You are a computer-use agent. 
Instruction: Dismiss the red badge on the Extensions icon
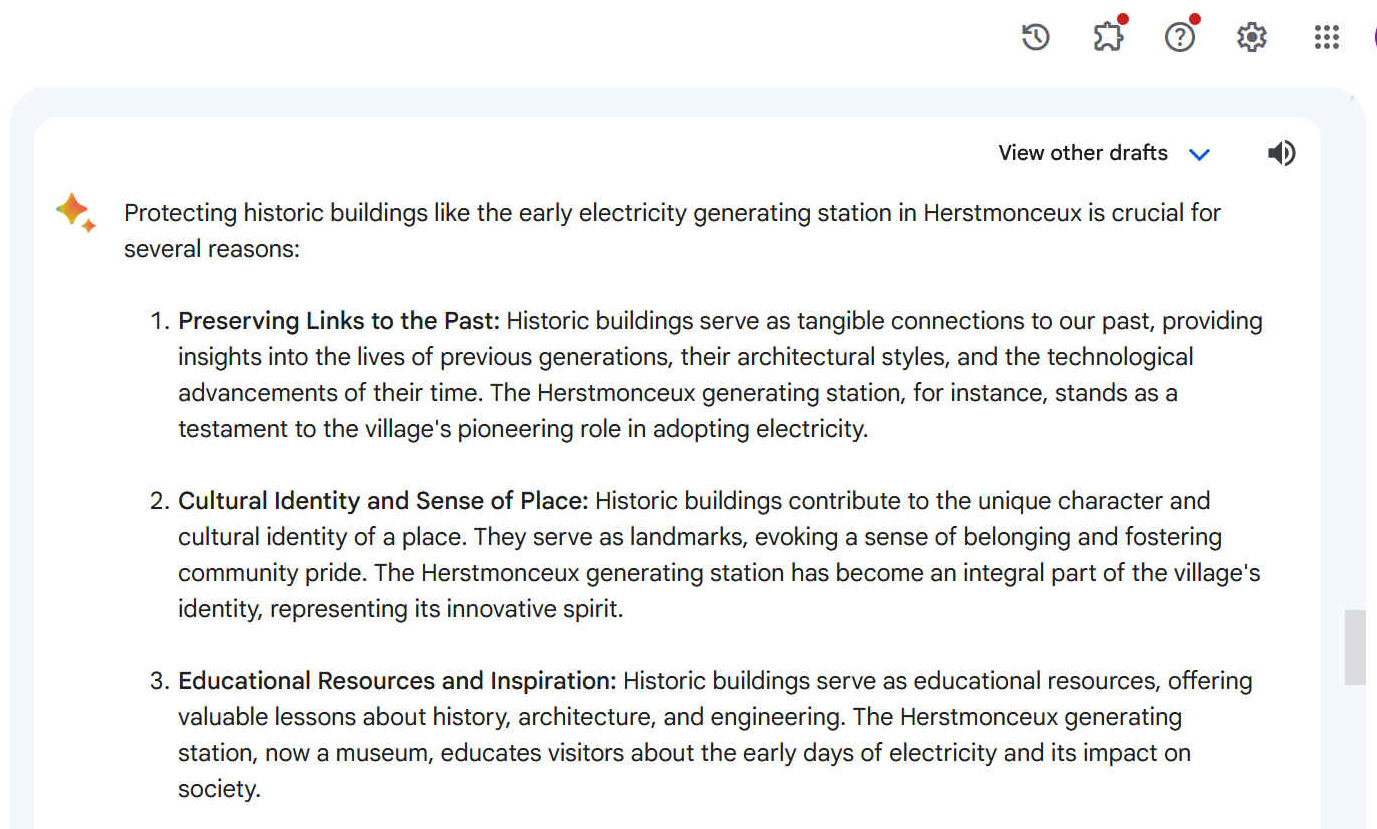[x=1122, y=17]
